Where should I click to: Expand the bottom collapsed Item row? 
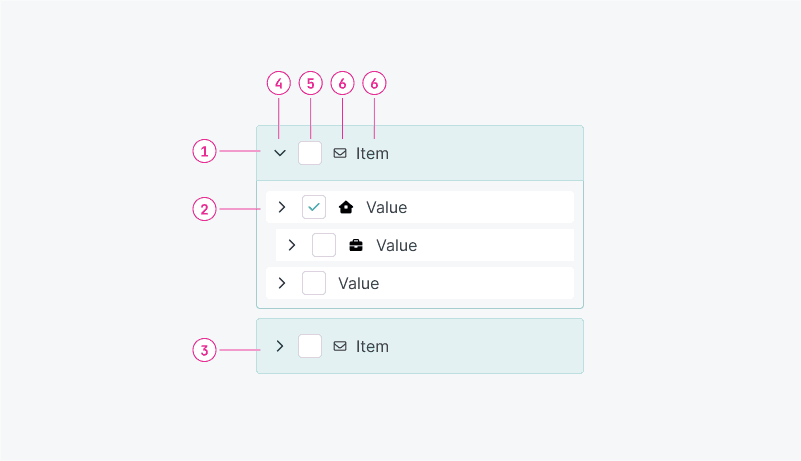[280, 346]
